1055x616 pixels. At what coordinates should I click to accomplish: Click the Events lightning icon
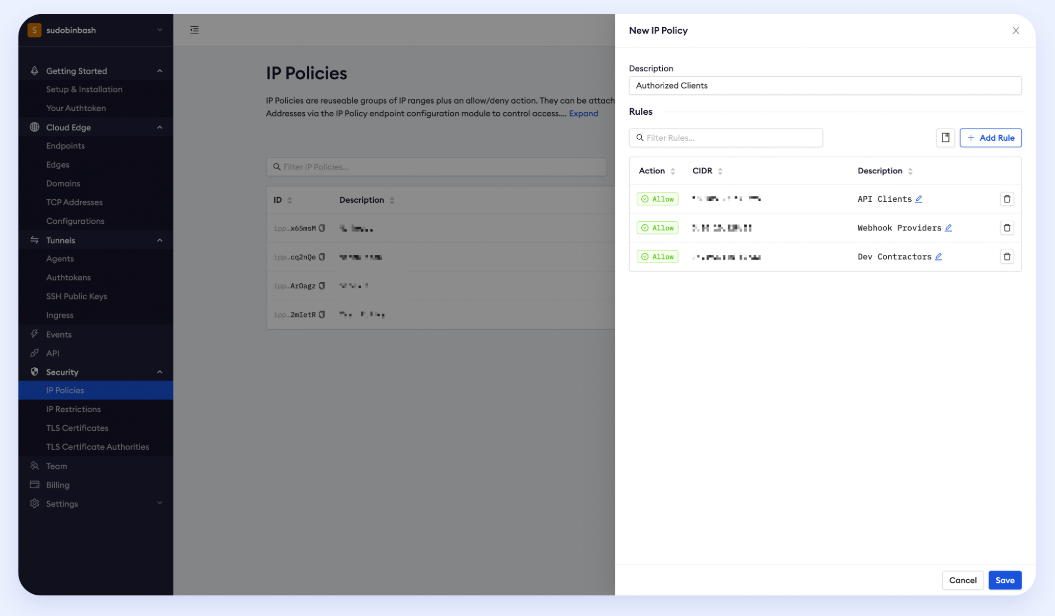tap(34, 334)
